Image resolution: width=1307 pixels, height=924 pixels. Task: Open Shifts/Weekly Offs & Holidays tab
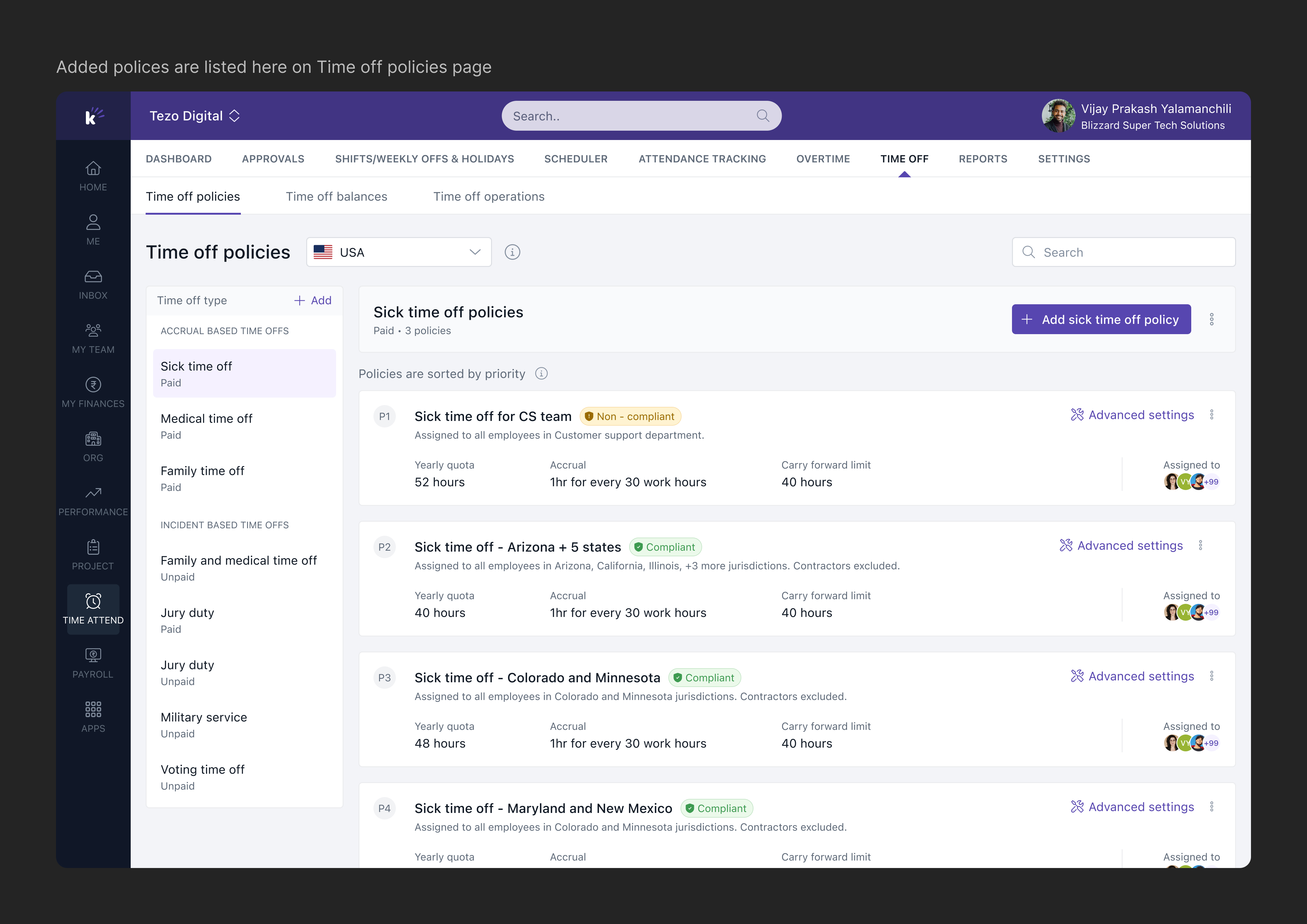[425, 159]
